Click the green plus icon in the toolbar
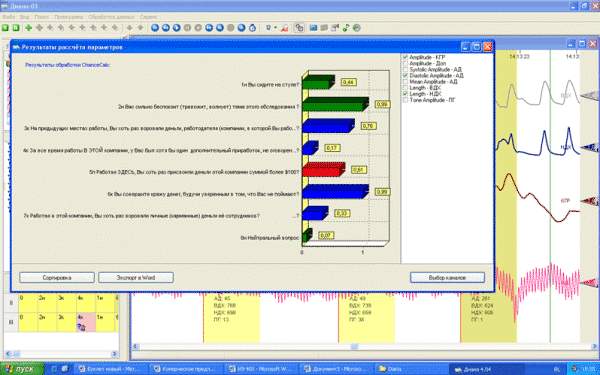Screen dimensions: 600x375 [28, 28]
